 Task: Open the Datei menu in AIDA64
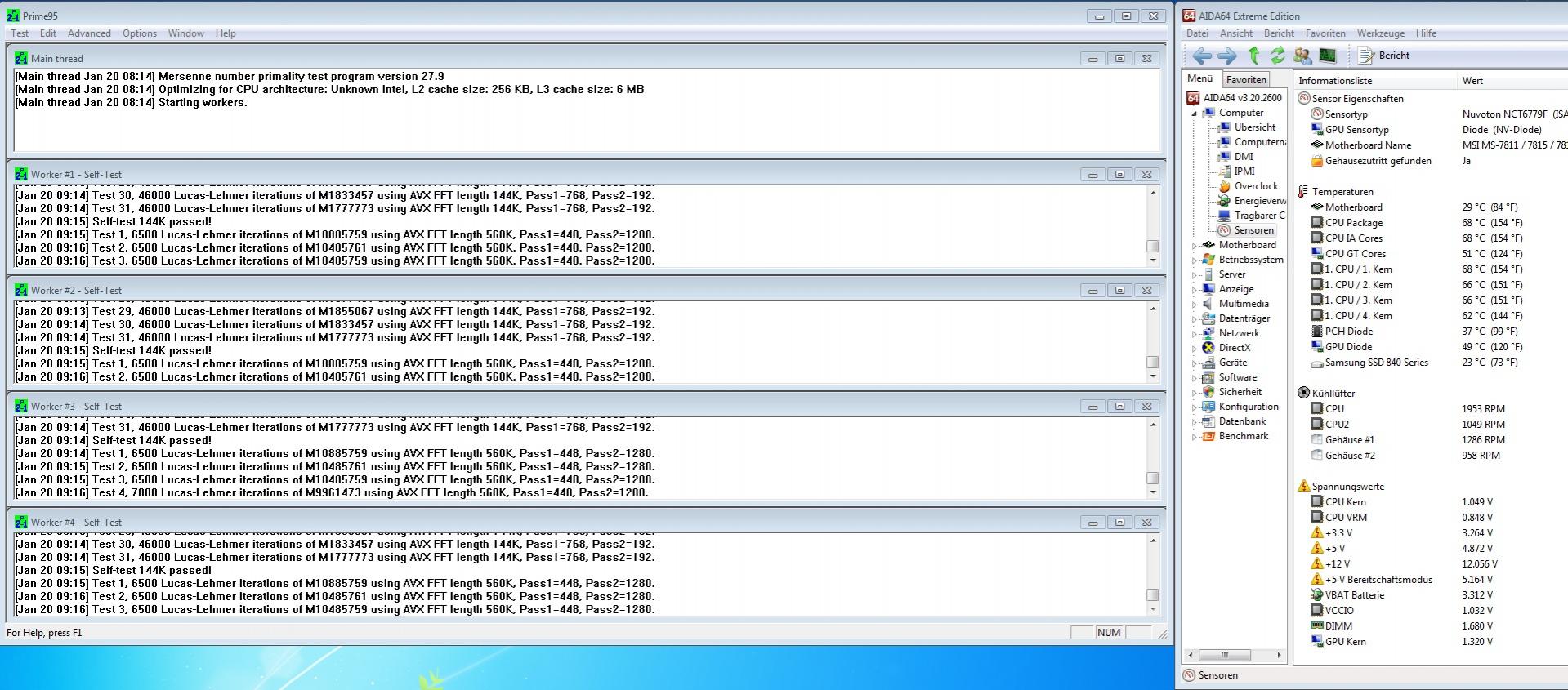[1197, 33]
